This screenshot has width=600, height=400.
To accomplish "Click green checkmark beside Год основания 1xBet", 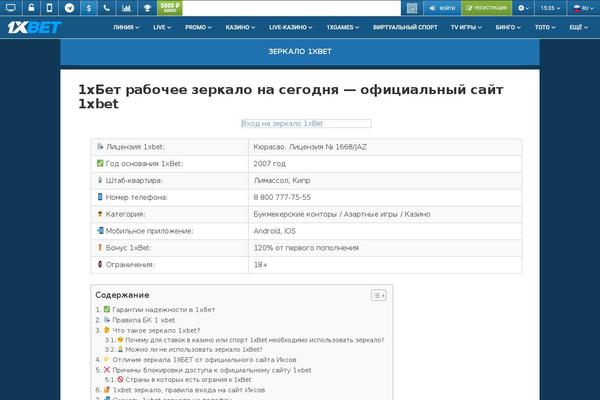I will pos(100,163).
